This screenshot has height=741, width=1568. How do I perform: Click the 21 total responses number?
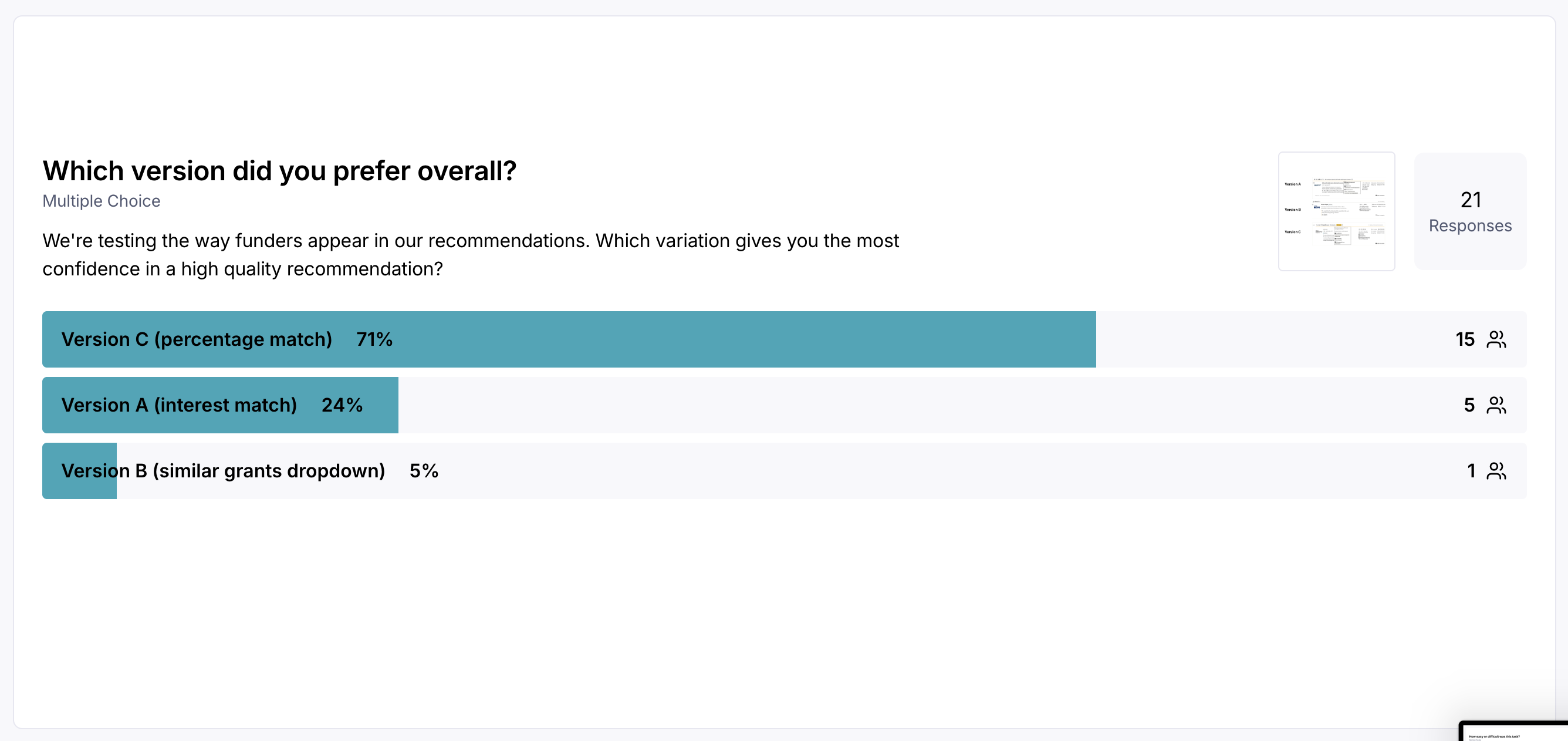tap(1471, 200)
